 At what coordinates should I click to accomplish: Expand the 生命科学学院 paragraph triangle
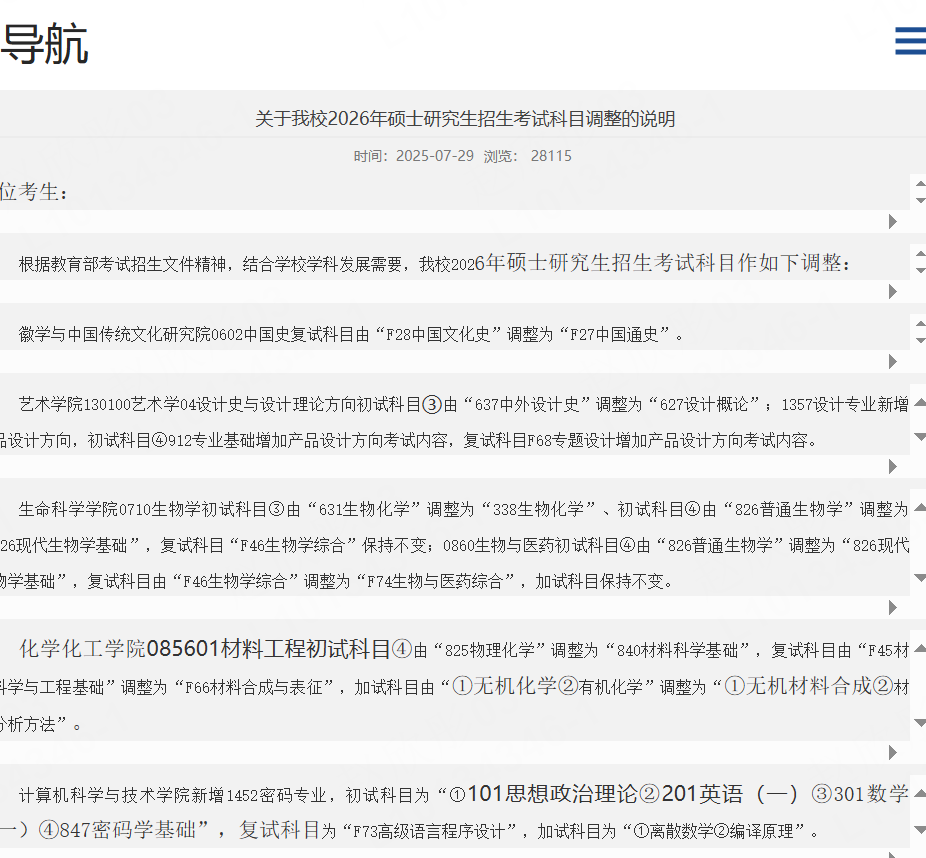click(x=893, y=606)
